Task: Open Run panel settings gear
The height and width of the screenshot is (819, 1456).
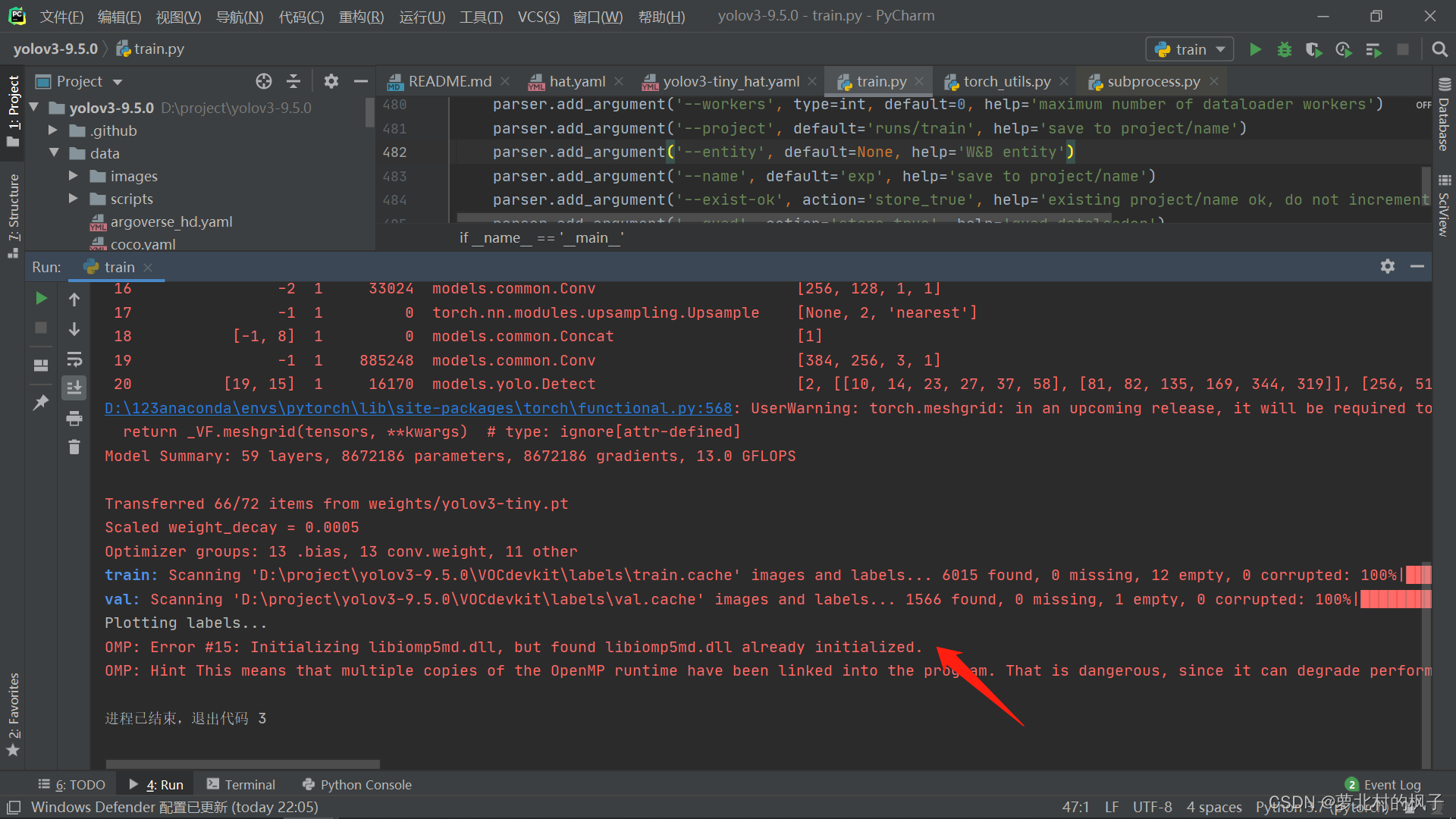Action: 1388,266
